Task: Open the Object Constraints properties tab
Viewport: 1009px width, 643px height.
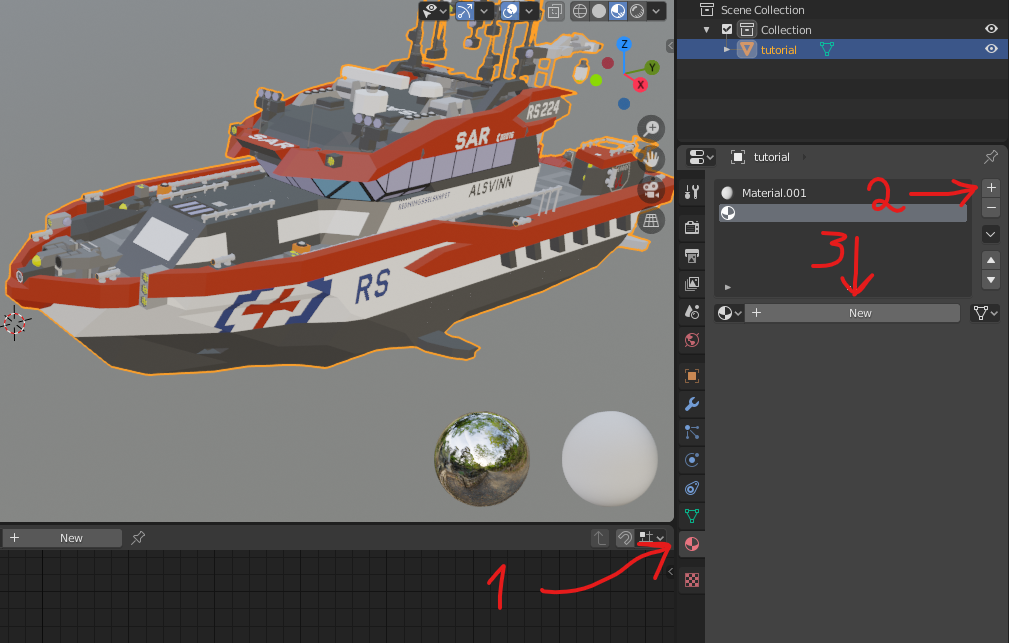Action: pos(692,488)
